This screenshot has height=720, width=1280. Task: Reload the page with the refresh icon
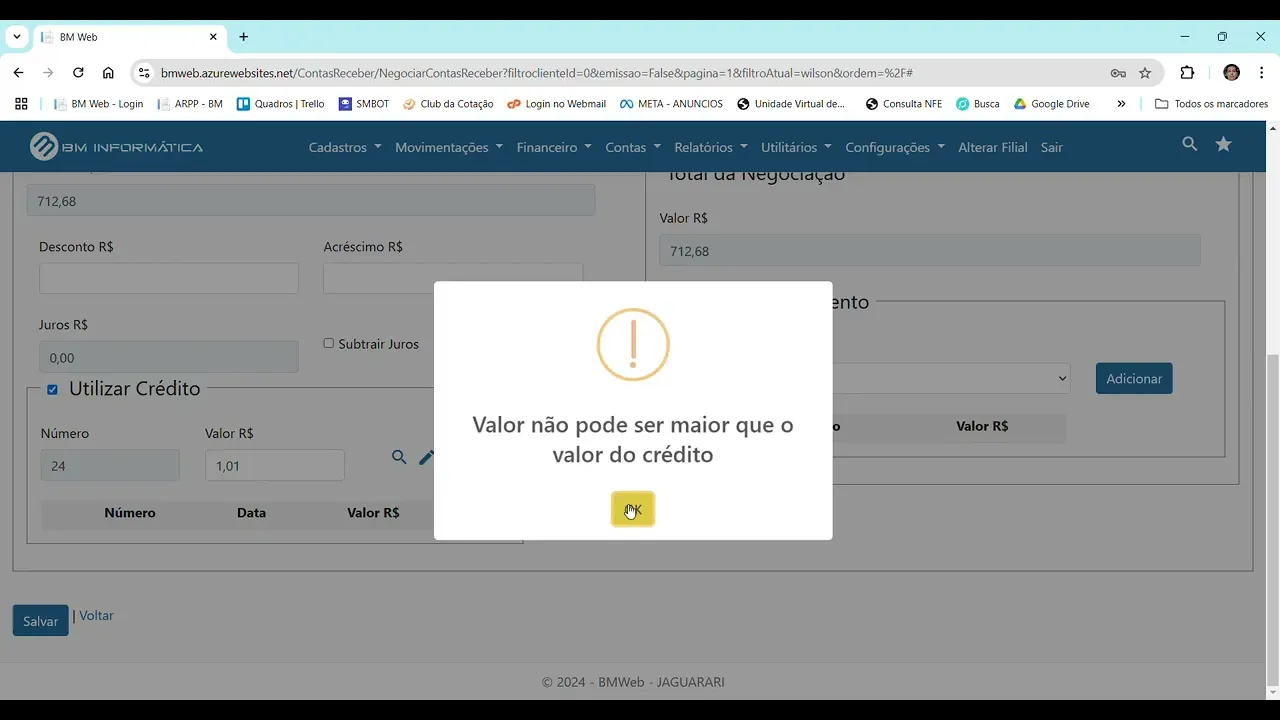tap(78, 73)
